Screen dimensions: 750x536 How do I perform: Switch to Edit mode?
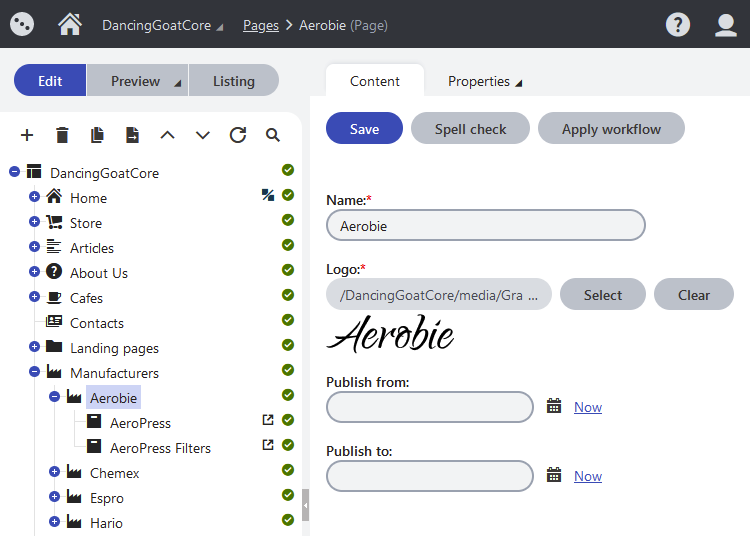(x=50, y=80)
